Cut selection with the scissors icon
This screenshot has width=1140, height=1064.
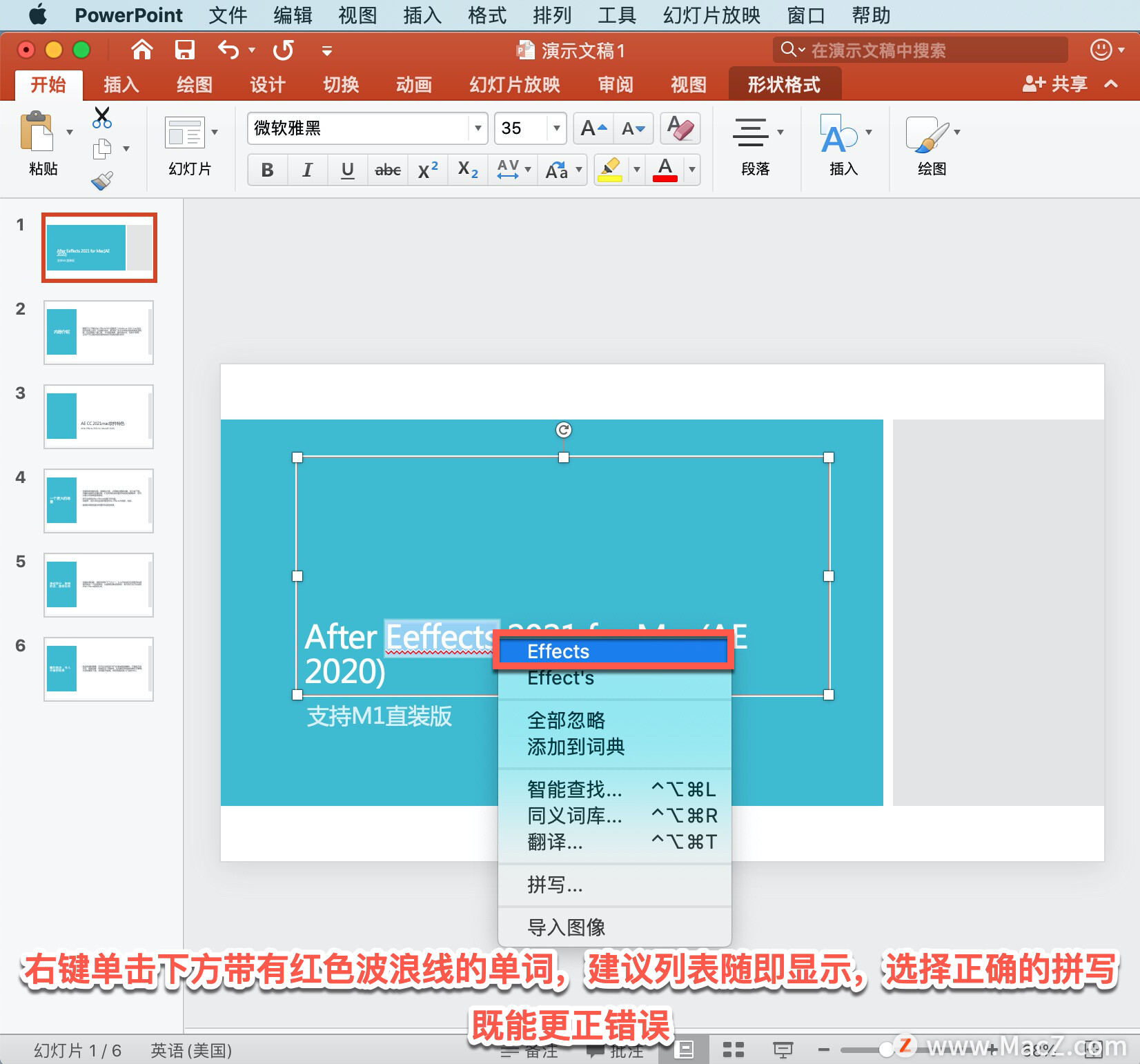102,118
